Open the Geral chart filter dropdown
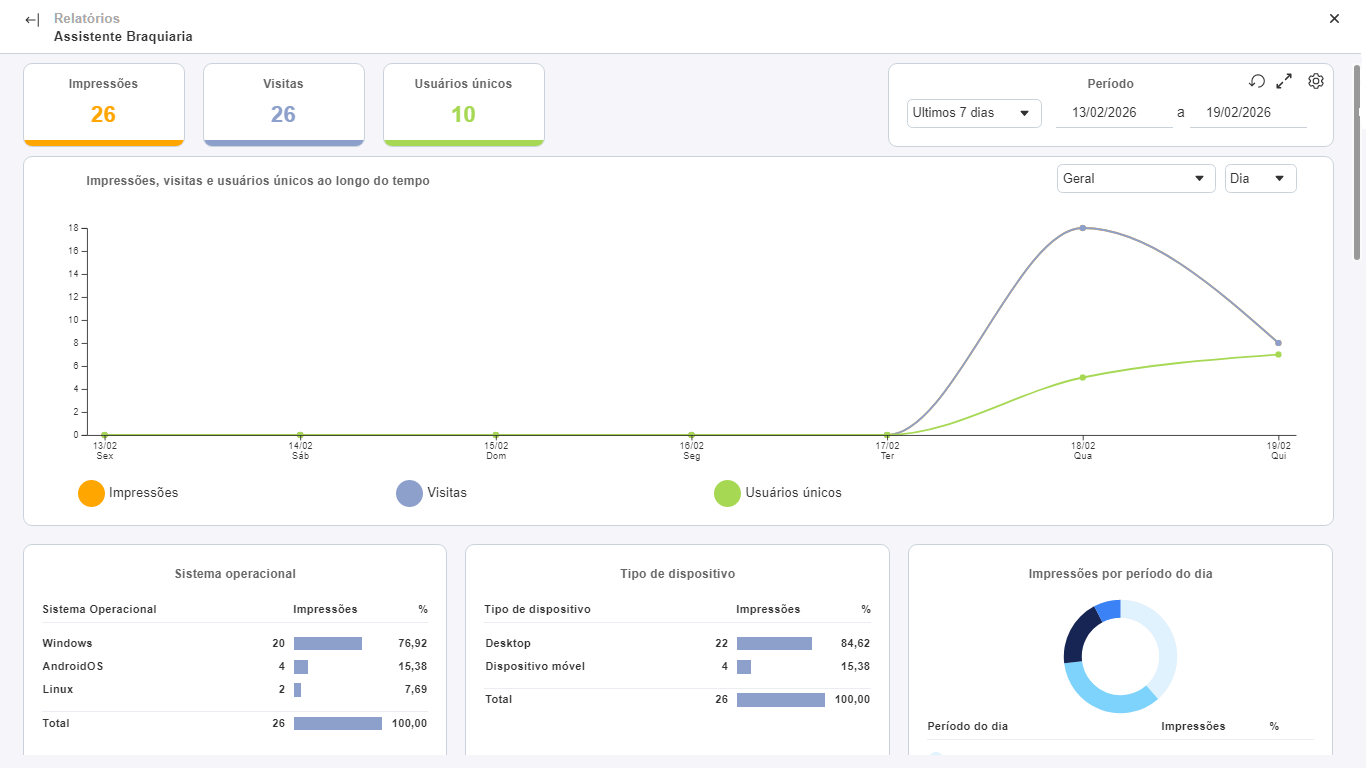The width and height of the screenshot is (1366, 768). (x=1136, y=178)
